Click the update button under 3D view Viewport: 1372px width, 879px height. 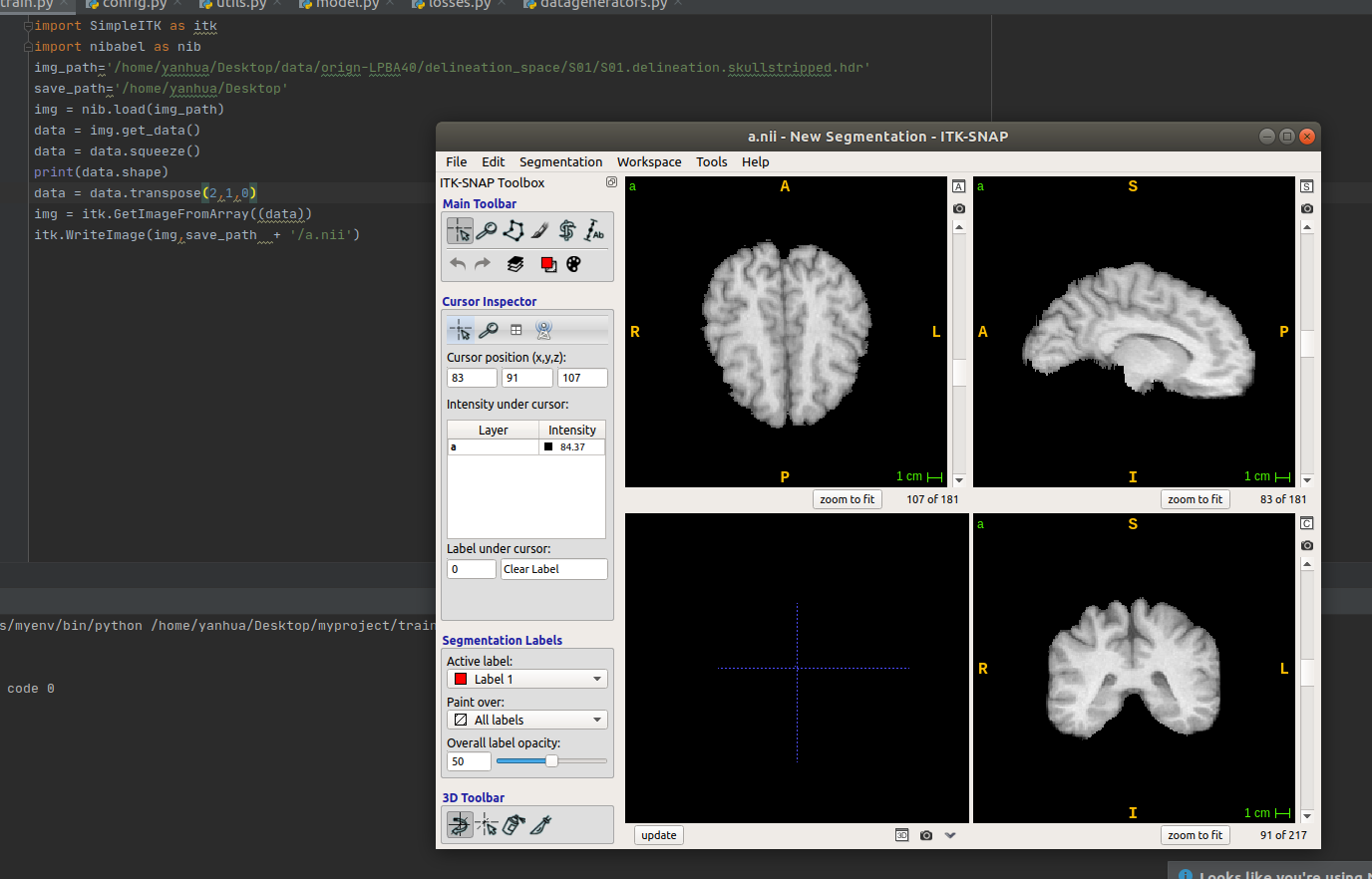[x=658, y=835]
